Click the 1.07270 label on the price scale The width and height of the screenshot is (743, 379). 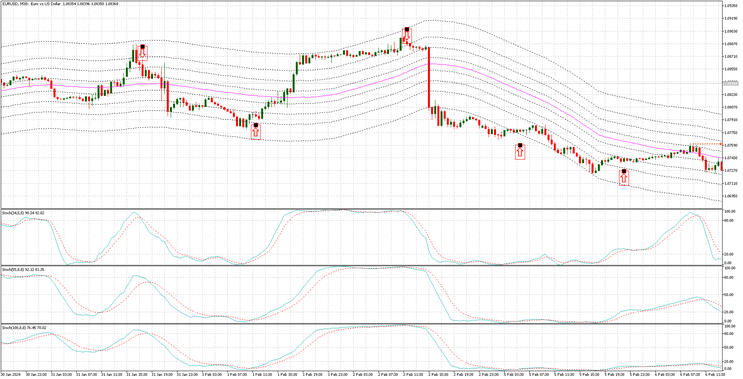click(x=730, y=170)
